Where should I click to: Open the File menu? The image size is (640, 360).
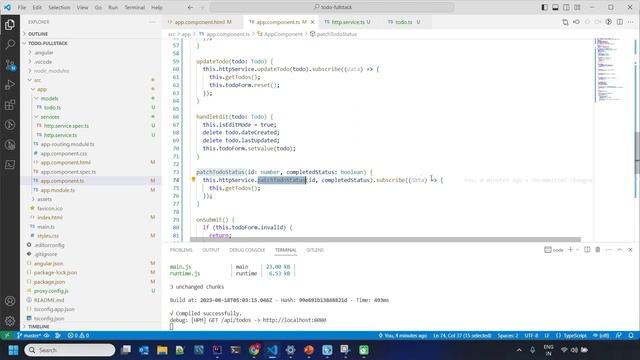pos(22,7)
